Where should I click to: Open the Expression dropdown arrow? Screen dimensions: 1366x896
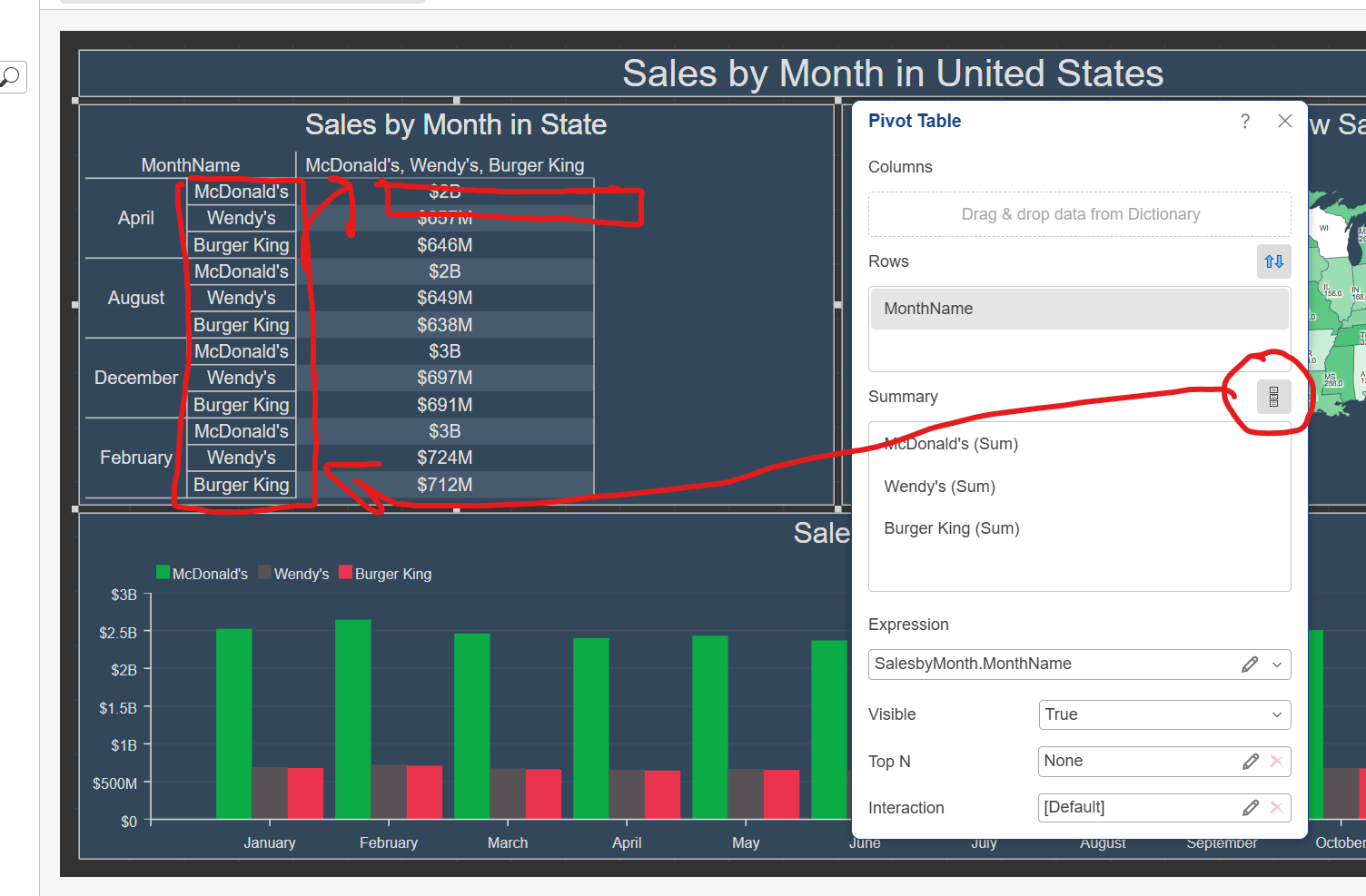[1277, 665]
